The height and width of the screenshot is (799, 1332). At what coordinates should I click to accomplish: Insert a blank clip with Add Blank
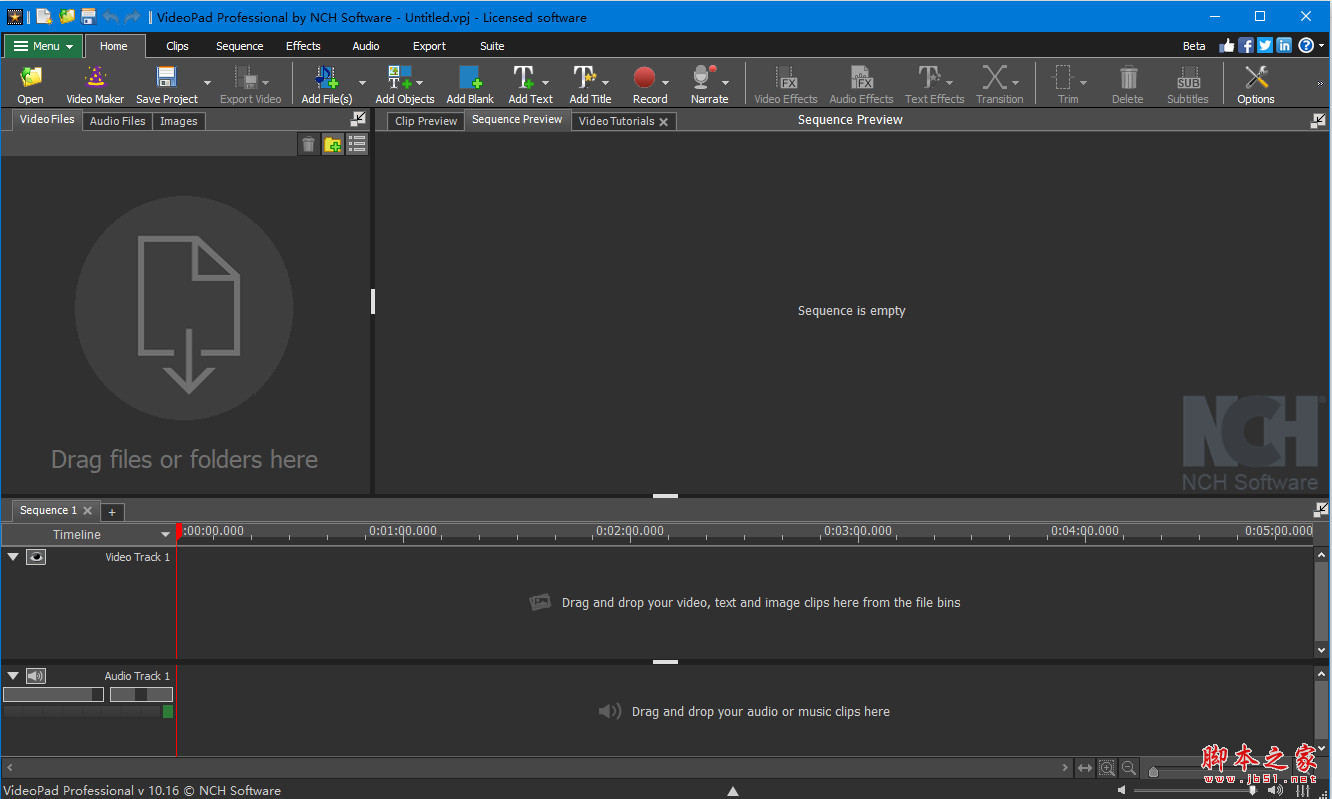coord(470,78)
